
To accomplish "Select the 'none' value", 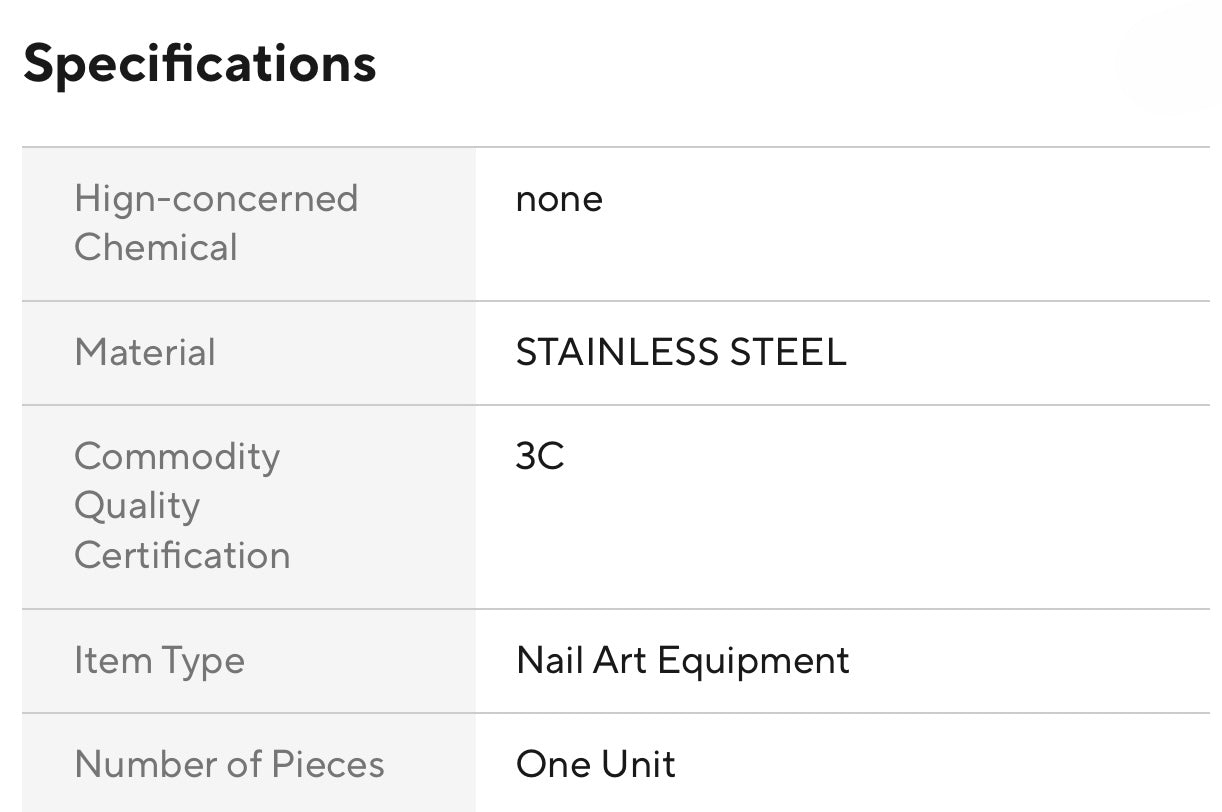I will pyautogui.click(x=559, y=199).
